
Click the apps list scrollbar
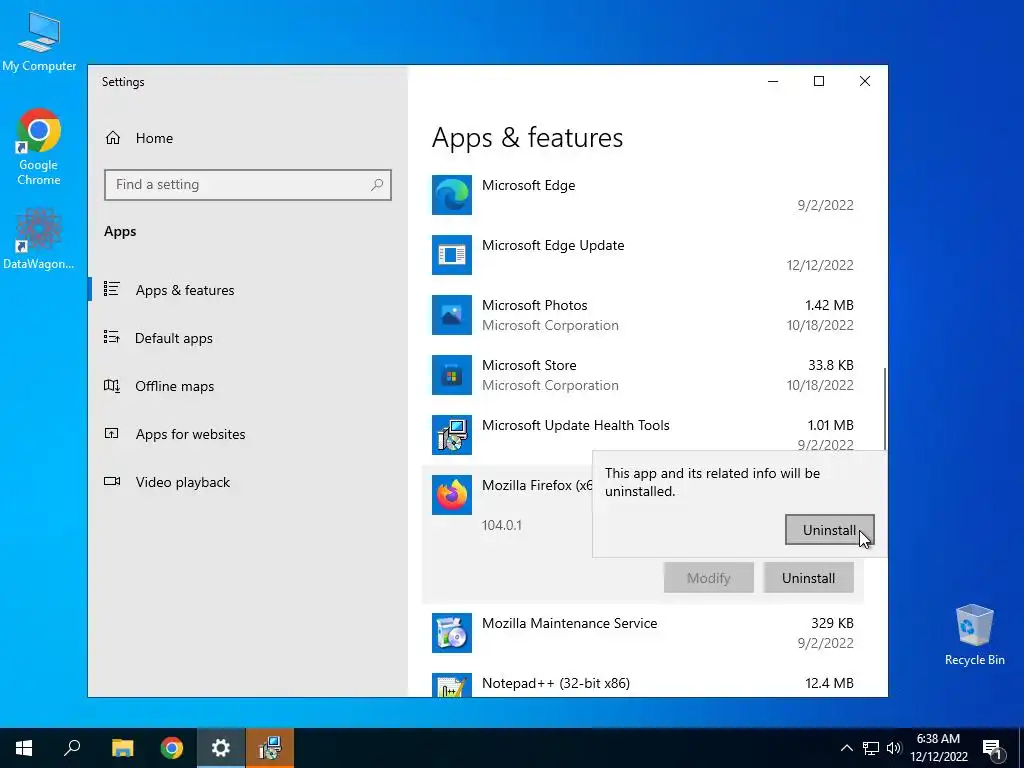(x=885, y=409)
